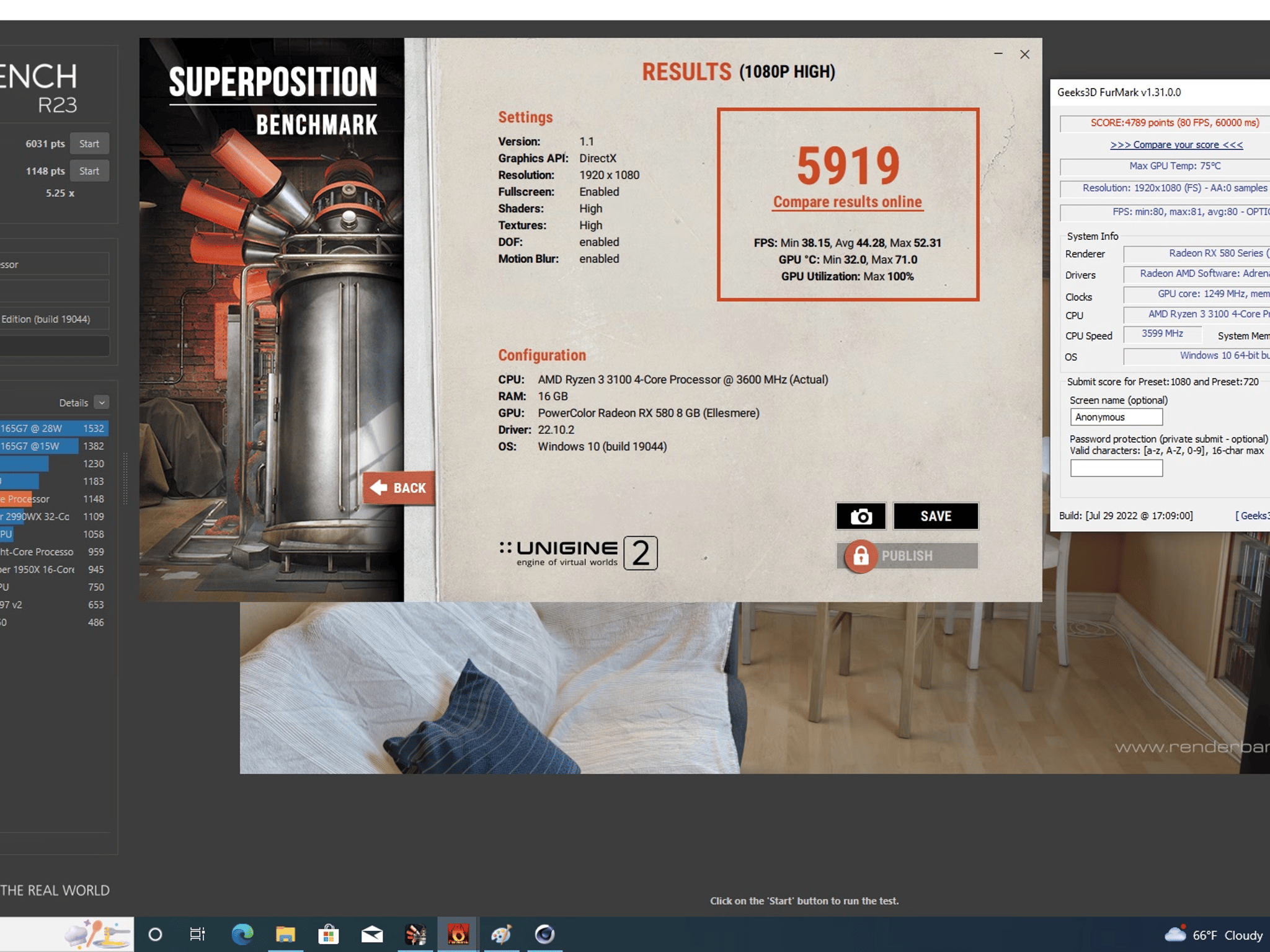The image size is (1270, 952).
Task: Click FurMark Compare your score link
Action: tap(1176, 144)
